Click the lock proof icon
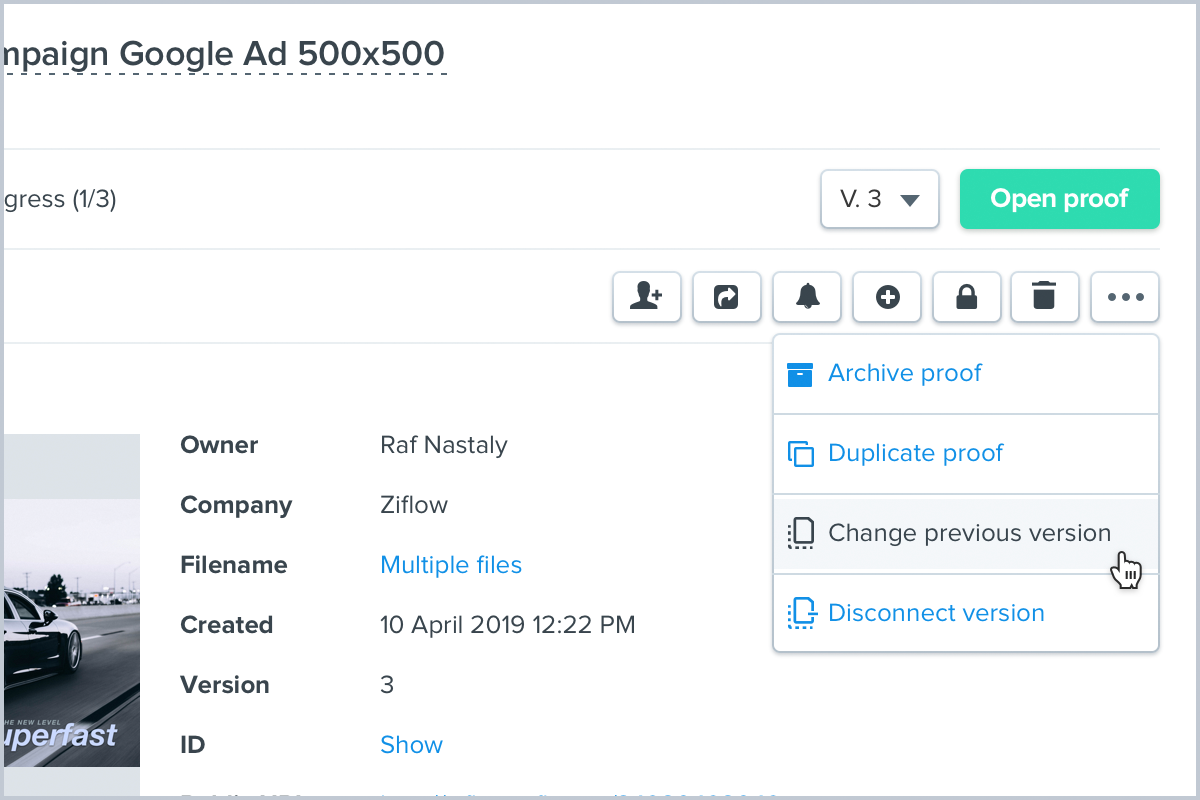This screenshot has height=800, width=1200. [x=966, y=297]
